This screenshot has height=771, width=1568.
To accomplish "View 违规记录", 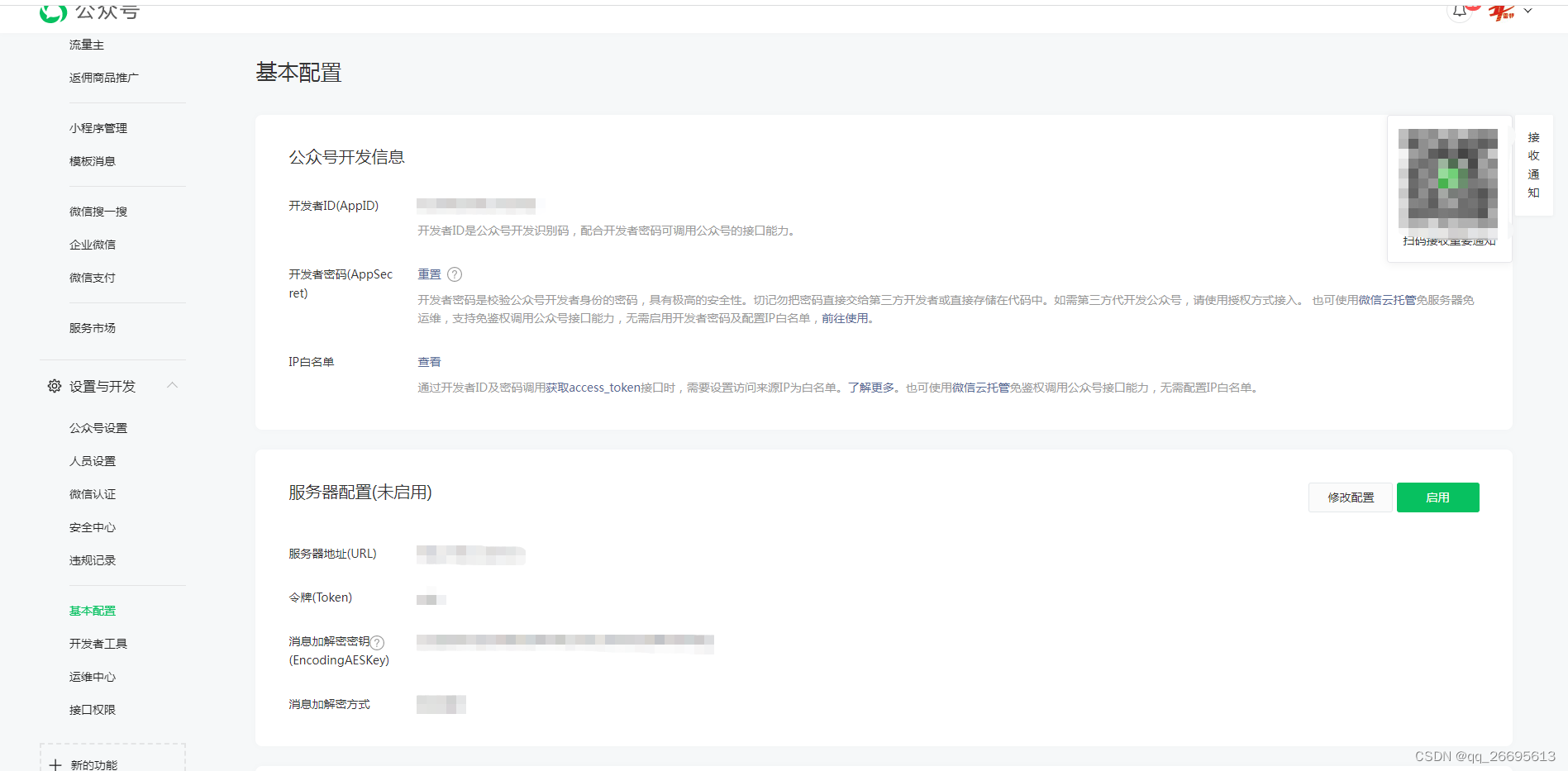I will [x=93, y=560].
